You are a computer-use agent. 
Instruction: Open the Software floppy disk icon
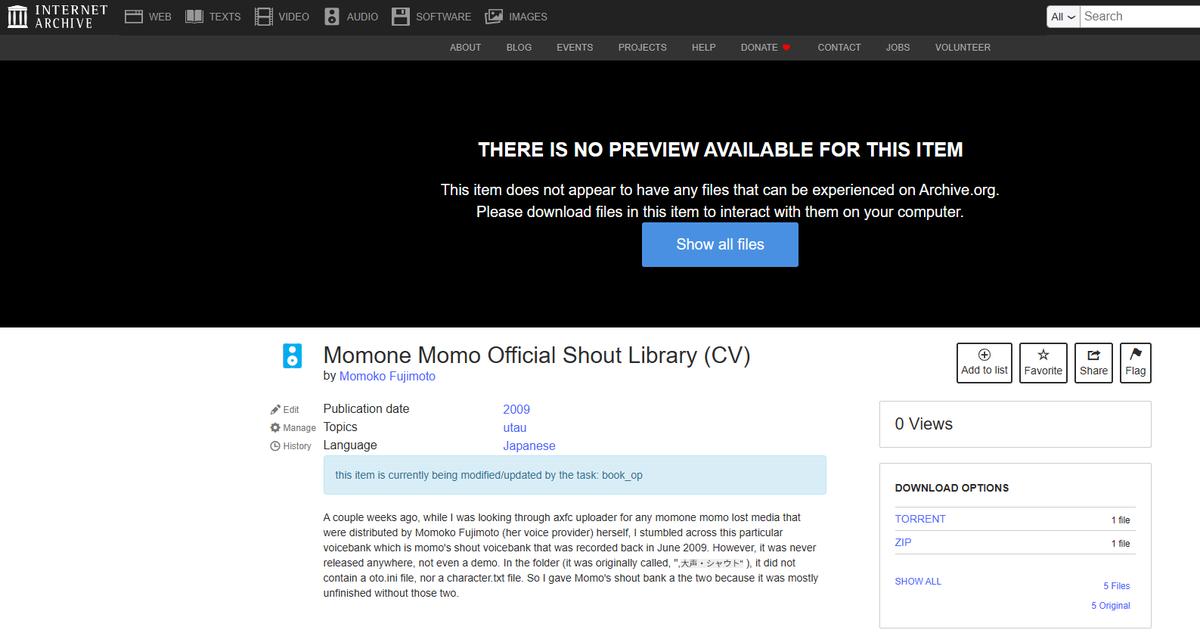[400, 17]
